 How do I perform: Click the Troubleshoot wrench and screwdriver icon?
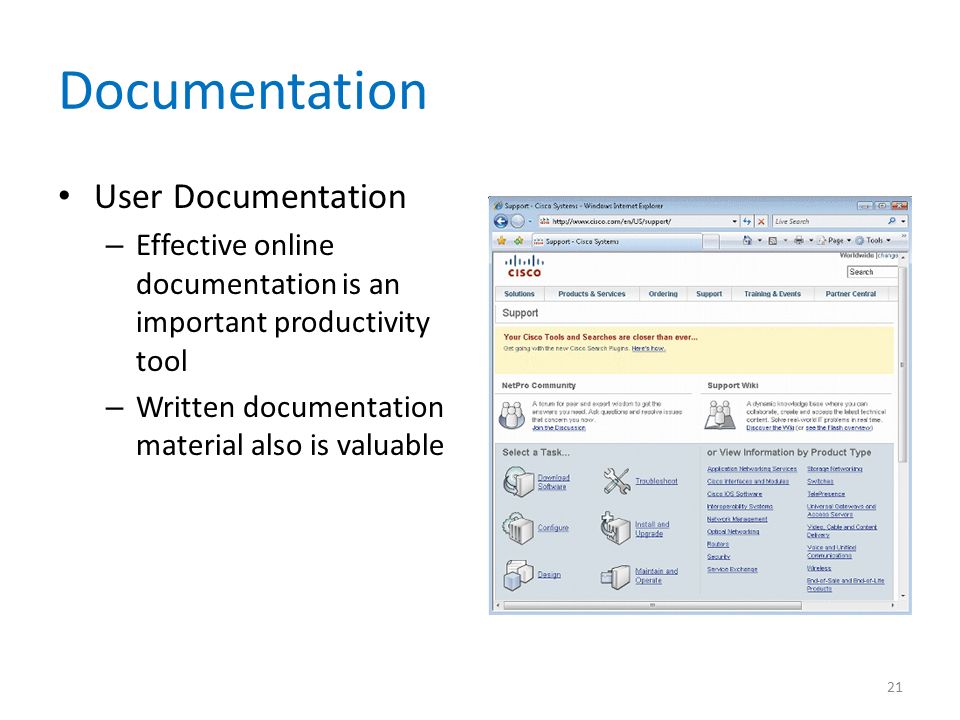pos(616,481)
